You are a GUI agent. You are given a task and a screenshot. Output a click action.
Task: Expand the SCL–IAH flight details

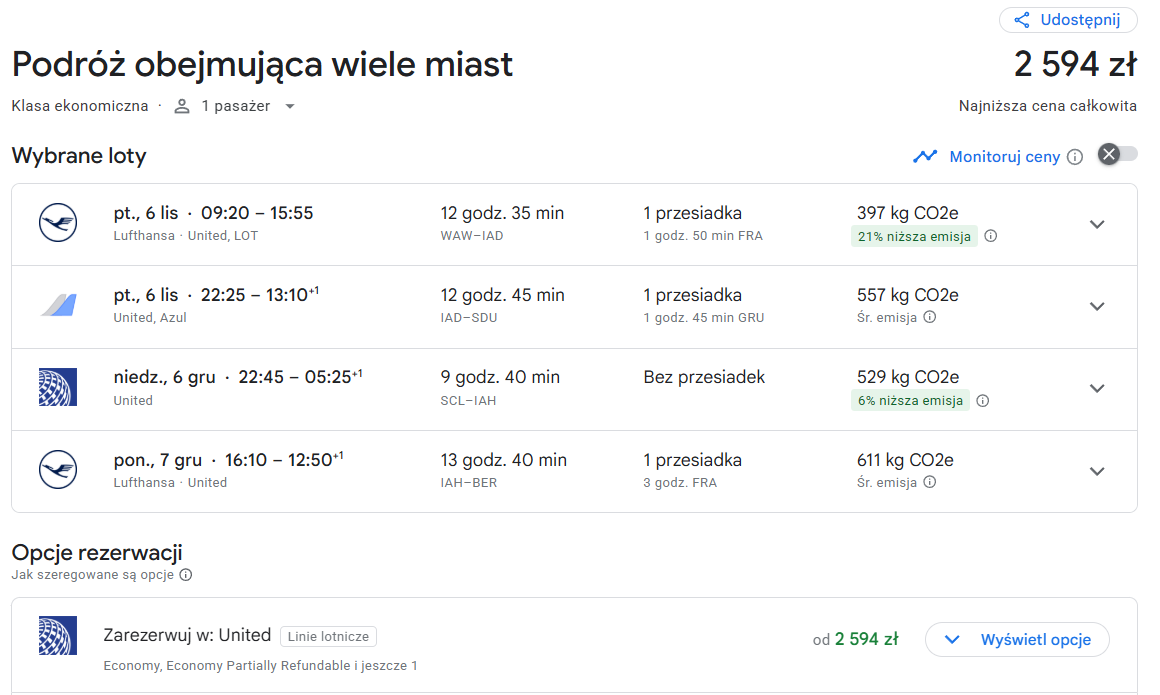(x=1097, y=389)
